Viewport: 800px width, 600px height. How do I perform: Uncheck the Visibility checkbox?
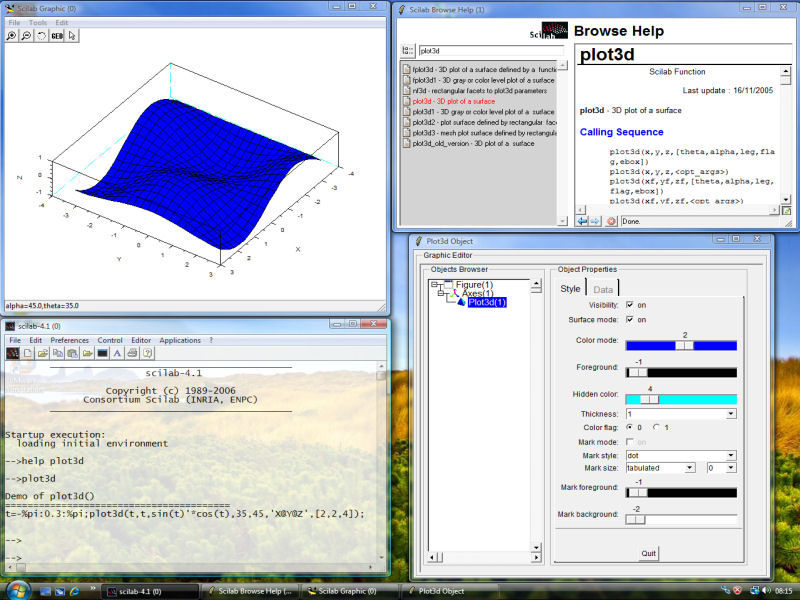[x=629, y=304]
